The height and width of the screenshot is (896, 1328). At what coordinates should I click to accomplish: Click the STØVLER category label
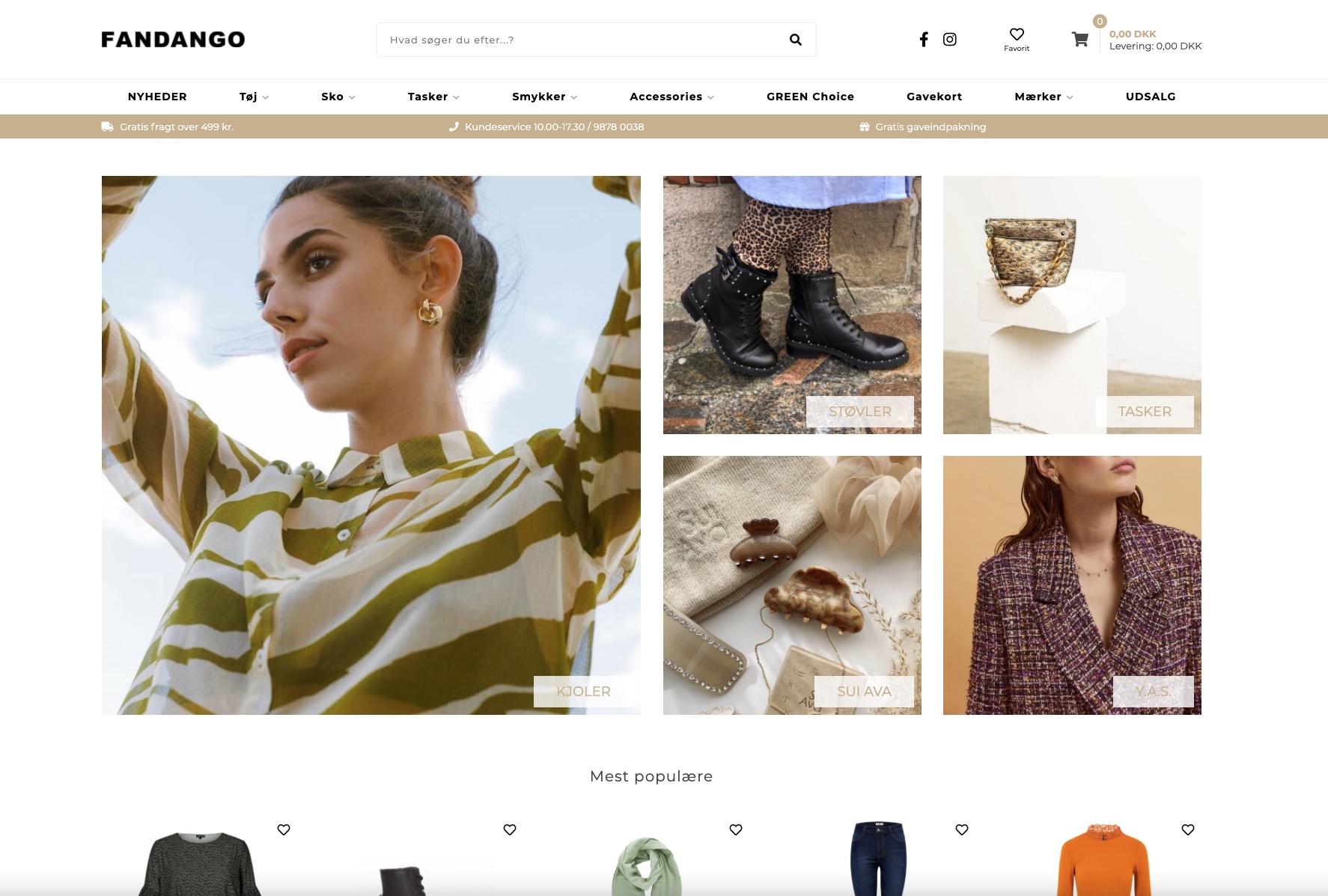859,412
